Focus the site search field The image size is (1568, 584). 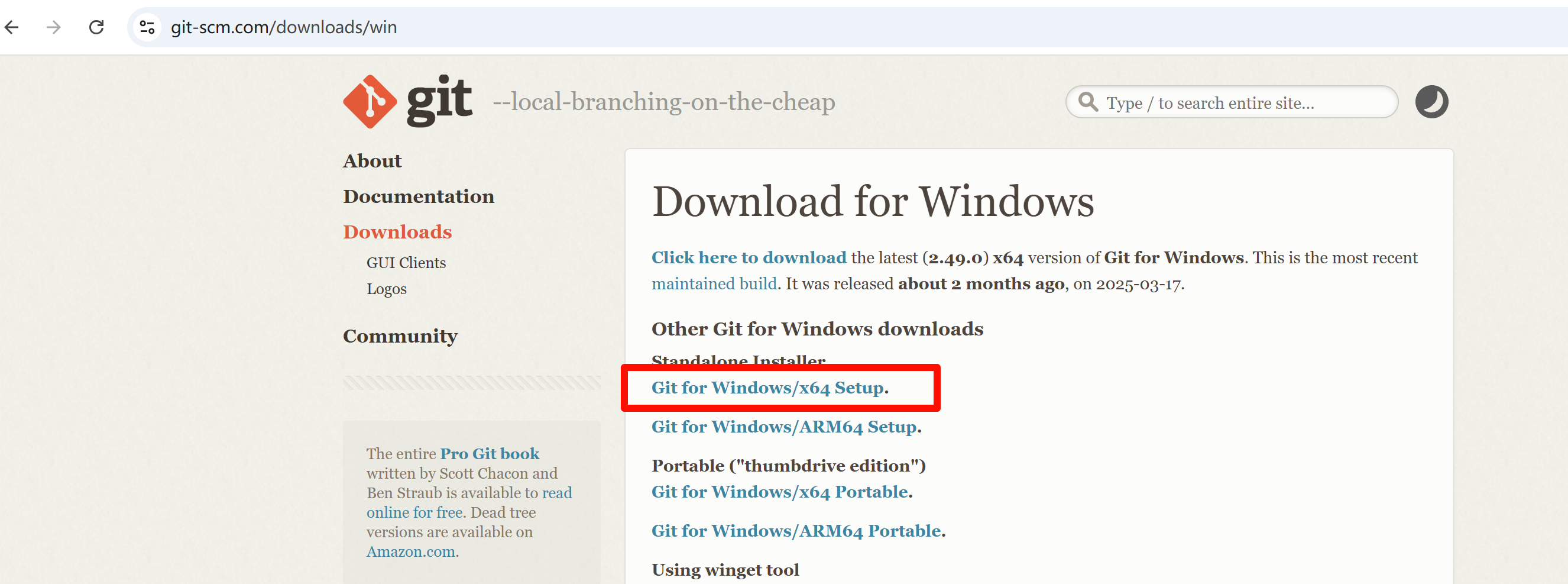[1232, 102]
